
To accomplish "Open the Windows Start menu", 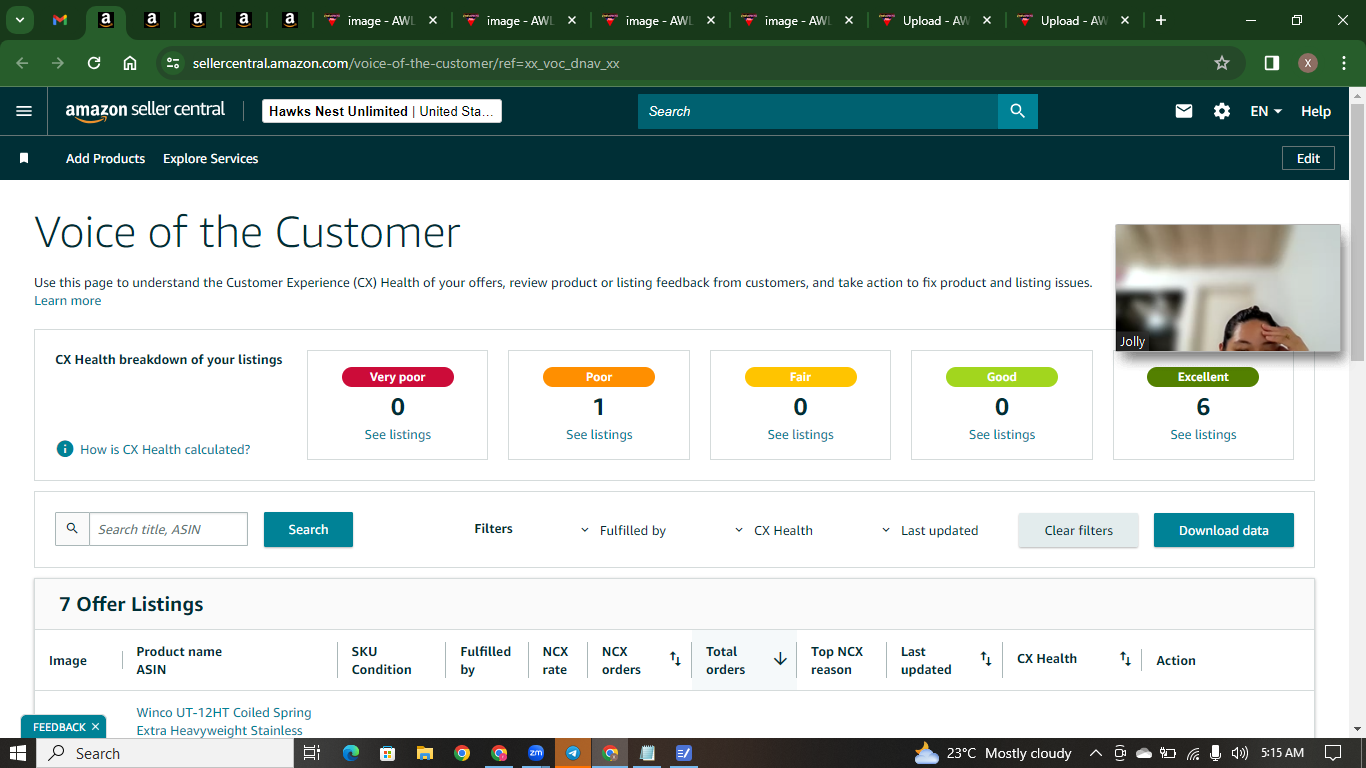I will click(18, 753).
